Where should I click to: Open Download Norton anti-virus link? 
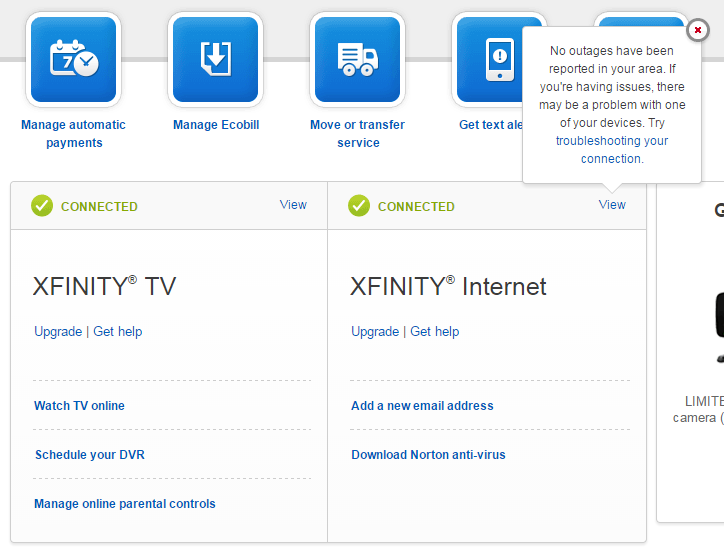point(428,455)
